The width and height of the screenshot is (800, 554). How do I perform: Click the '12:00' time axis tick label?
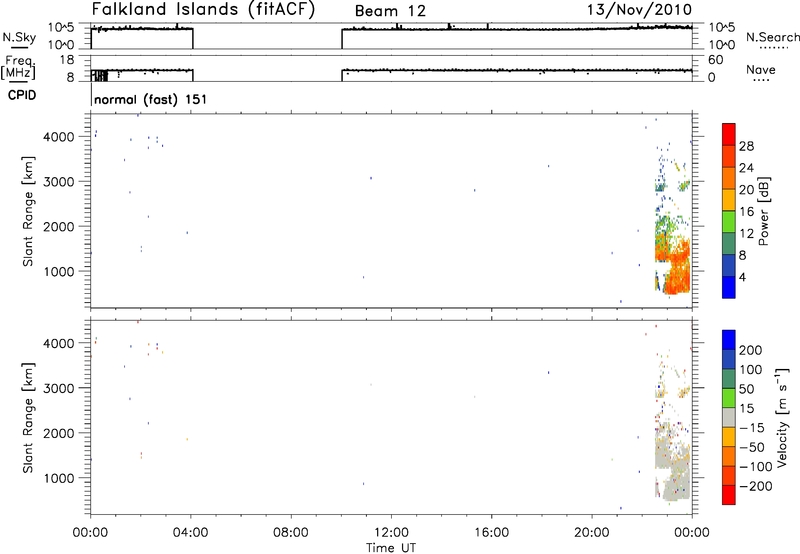tap(391, 533)
